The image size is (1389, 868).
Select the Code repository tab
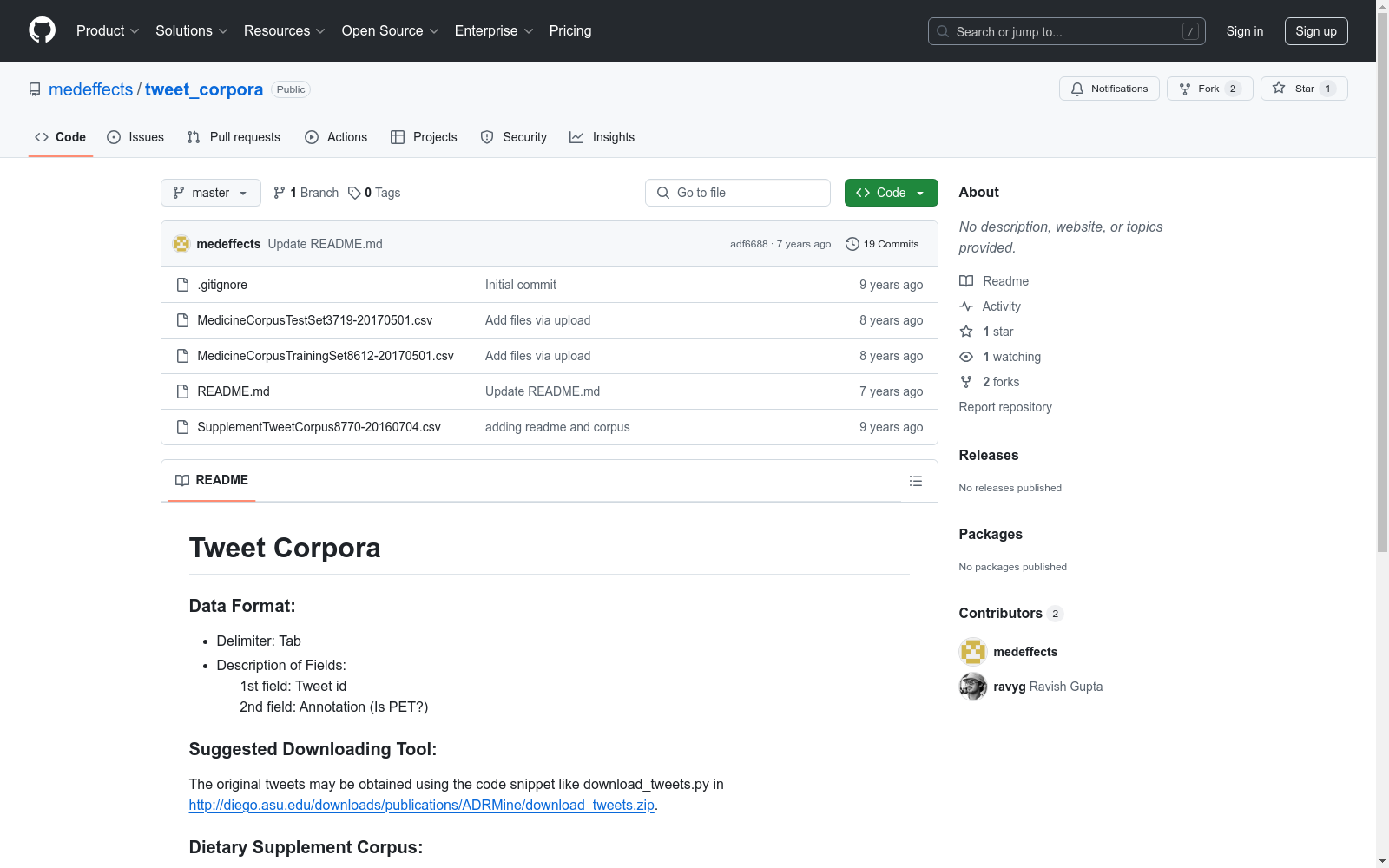[x=60, y=137]
